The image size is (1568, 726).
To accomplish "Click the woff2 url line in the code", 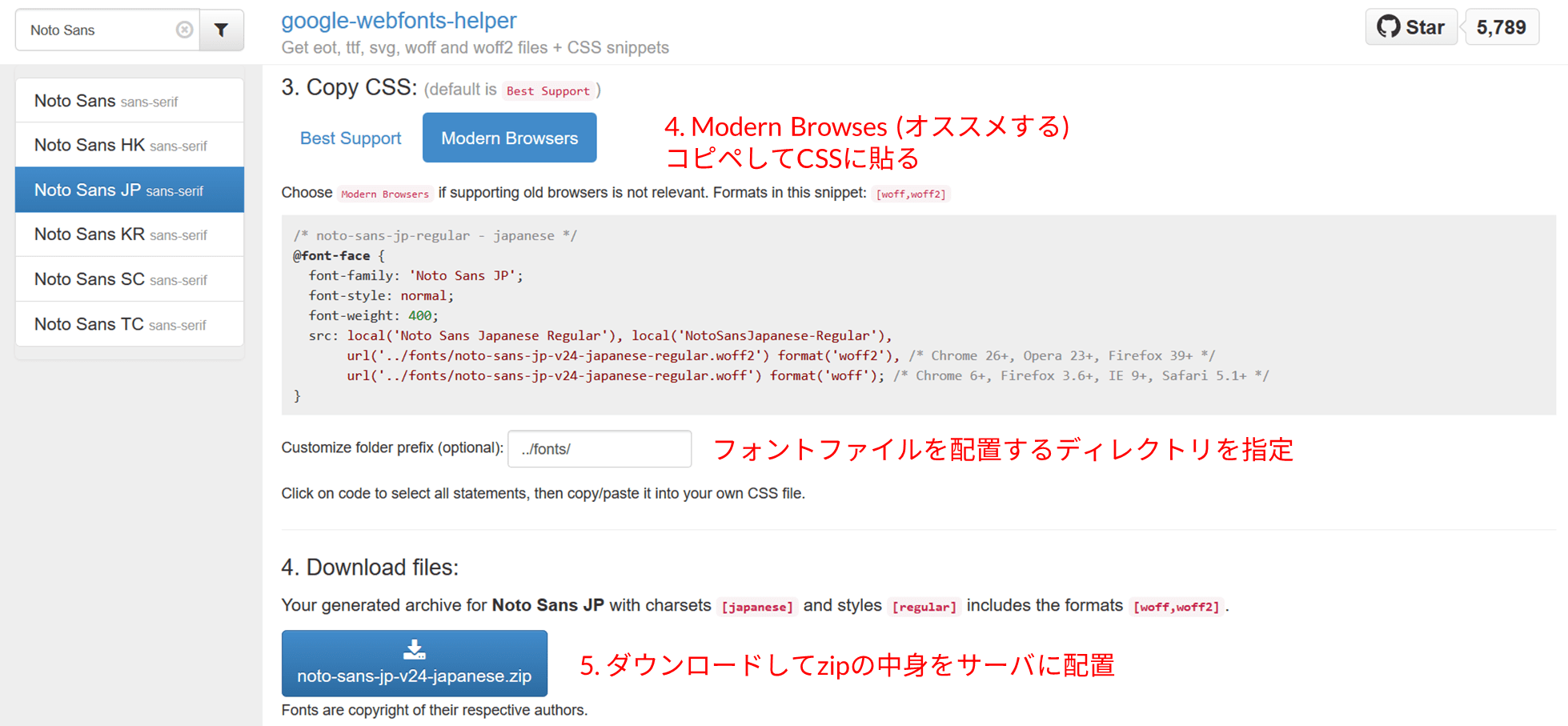I will coord(780,355).
